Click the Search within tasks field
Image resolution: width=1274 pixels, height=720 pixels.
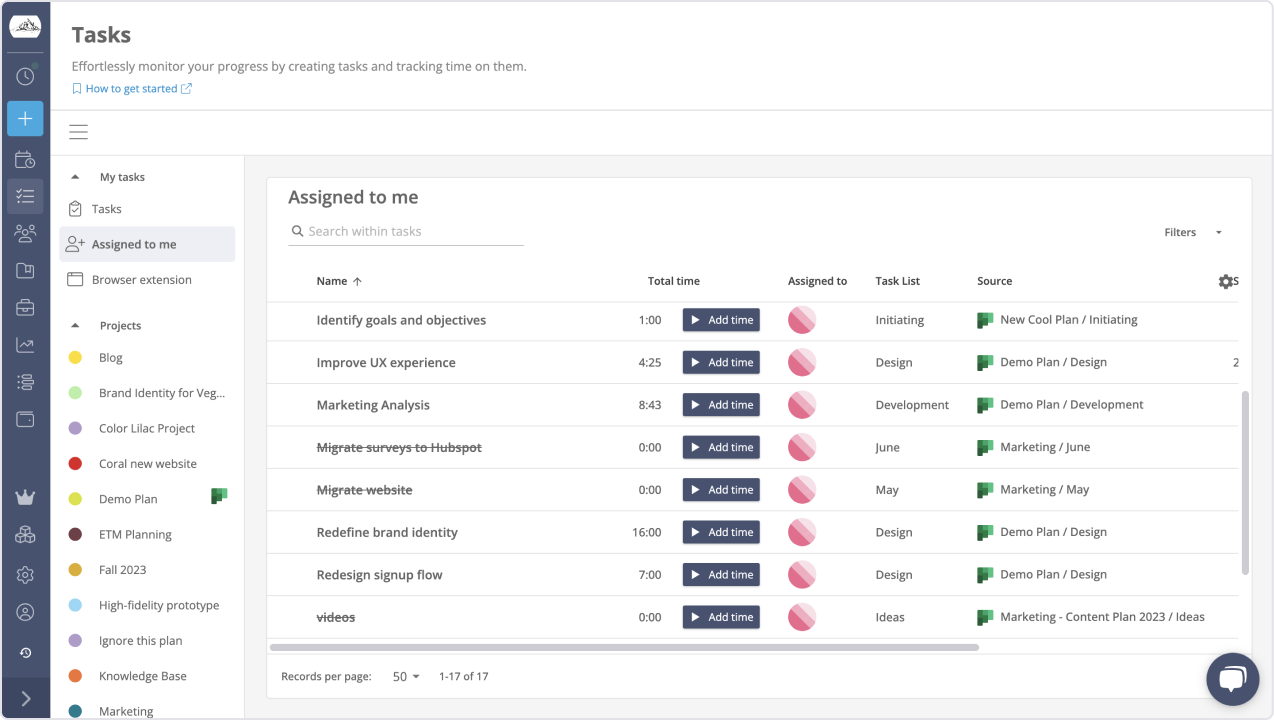click(x=405, y=231)
